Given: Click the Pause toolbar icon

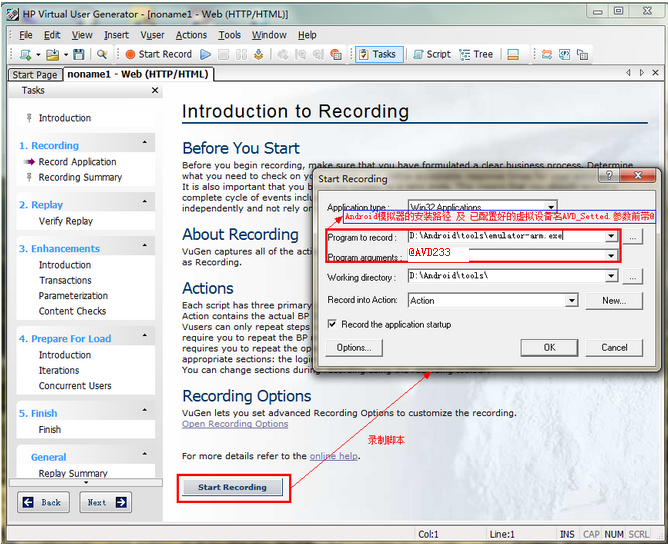Looking at the screenshot, I should pyautogui.click(x=241, y=55).
